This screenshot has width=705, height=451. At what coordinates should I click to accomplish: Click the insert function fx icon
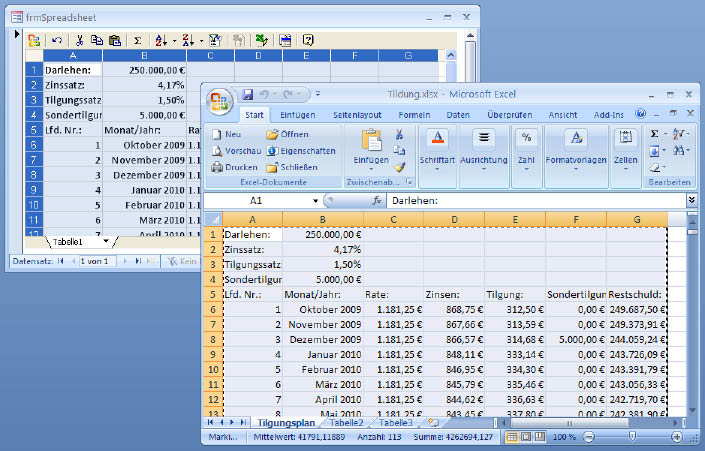(x=377, y=201)
